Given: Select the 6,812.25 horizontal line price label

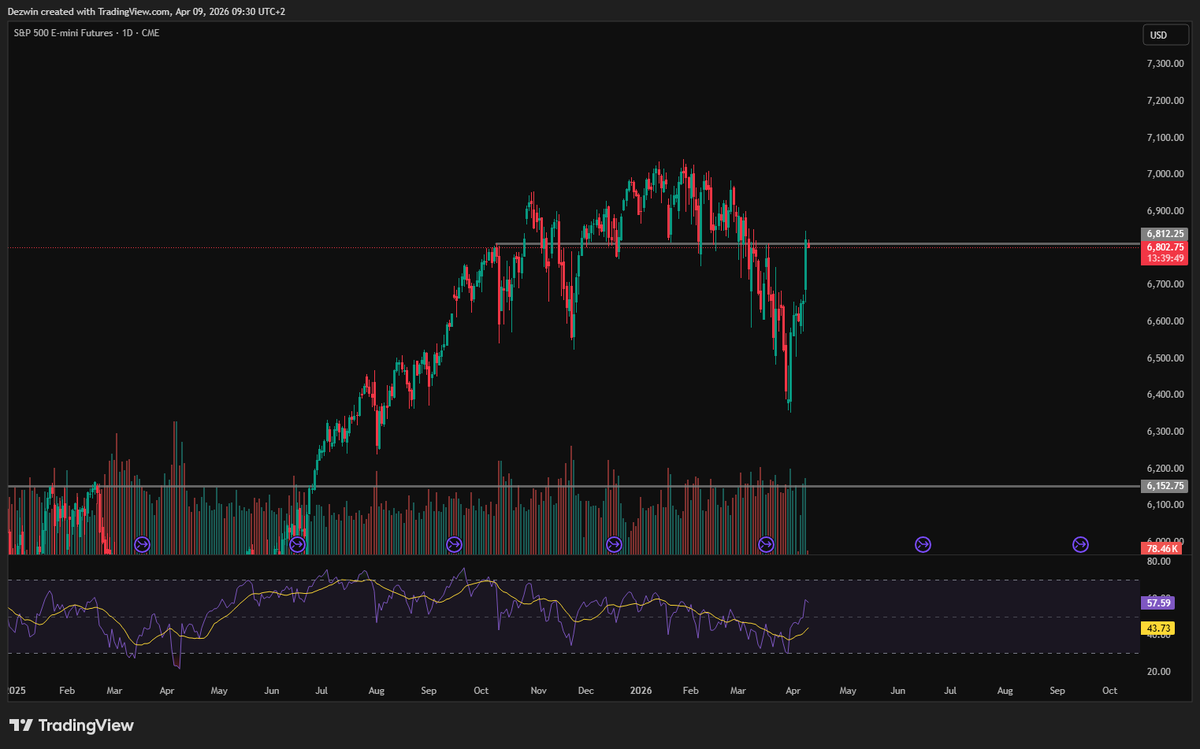Looking at the screenshot, I should point(1165,234).
